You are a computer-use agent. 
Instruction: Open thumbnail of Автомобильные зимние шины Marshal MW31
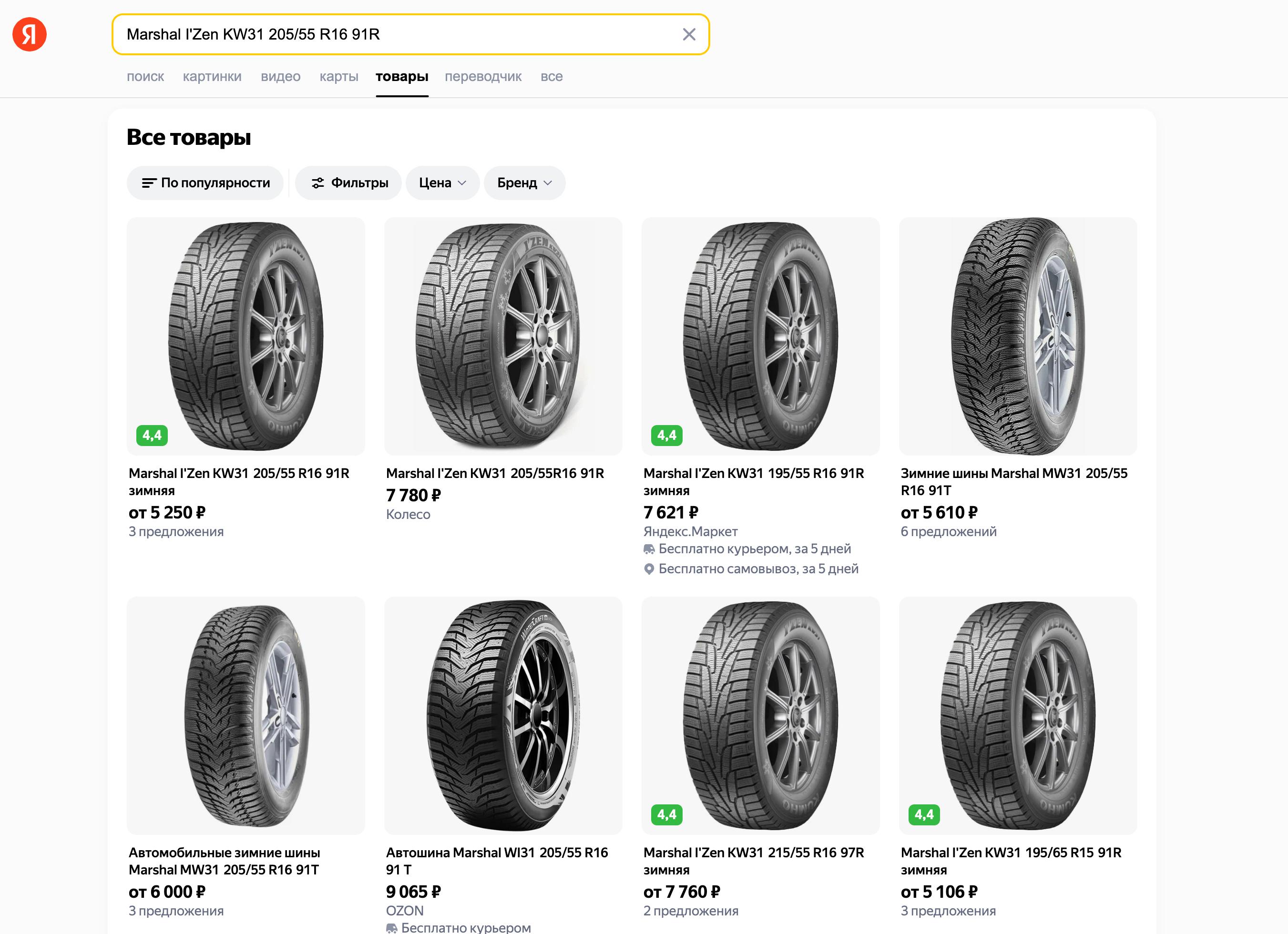pyautogui.click(x=246, y=715)
